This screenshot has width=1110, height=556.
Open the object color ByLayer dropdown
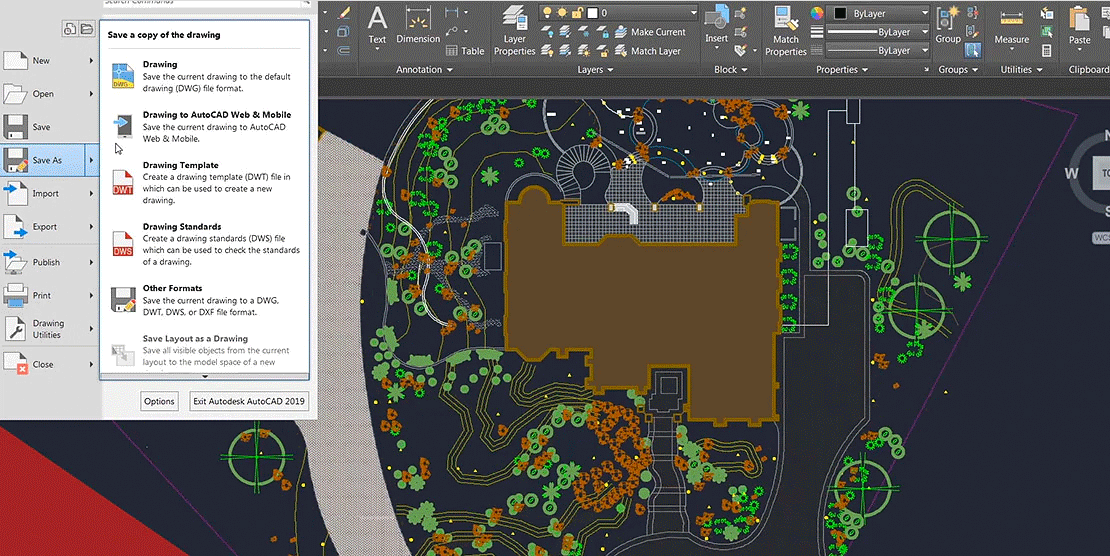[924, 13]
